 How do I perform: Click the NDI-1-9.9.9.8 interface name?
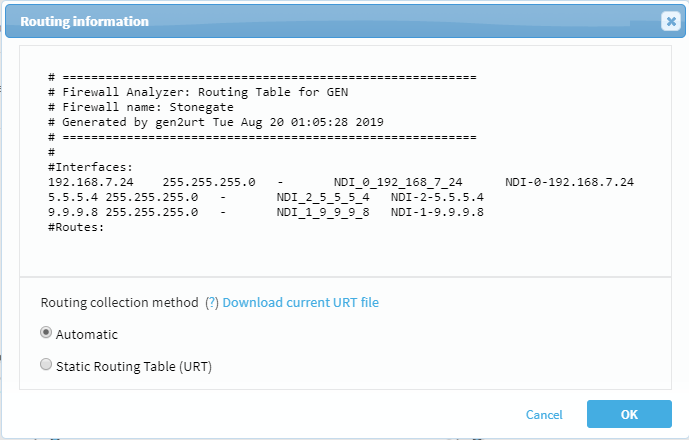coord(437,212)
